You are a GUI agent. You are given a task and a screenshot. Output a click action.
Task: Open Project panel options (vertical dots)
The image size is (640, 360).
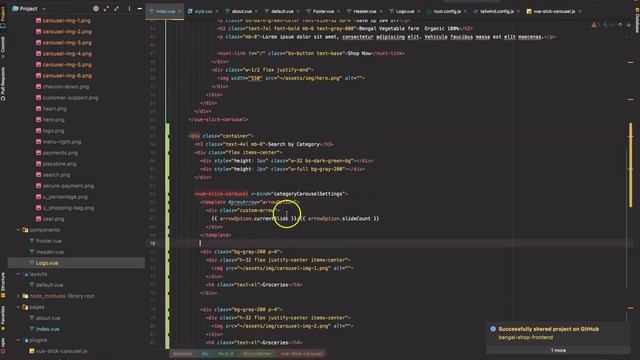(x=129, y=8)
